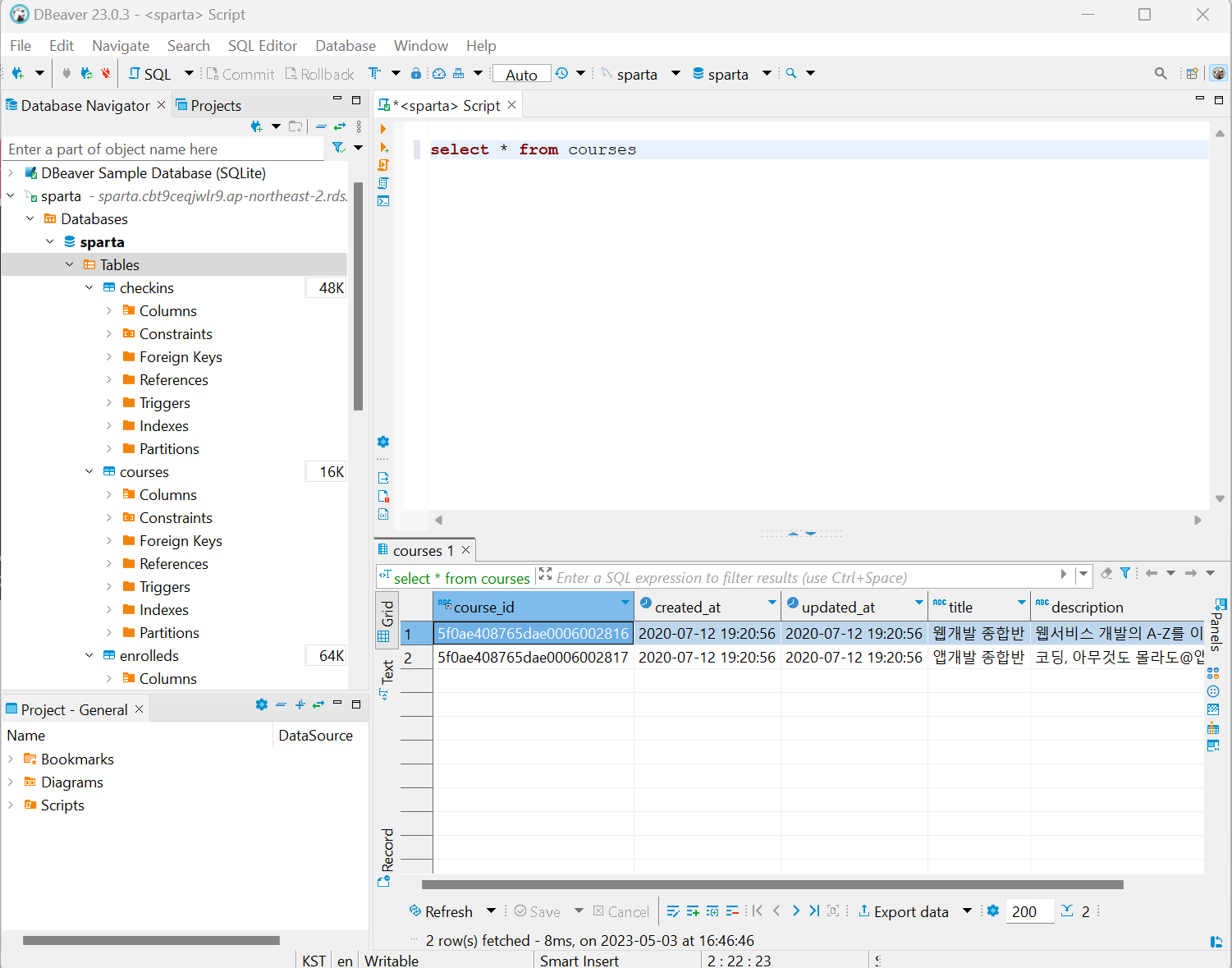Expand the Bookmarks project folder
The width and height of the screenshot is (1232, 968).
11,759
